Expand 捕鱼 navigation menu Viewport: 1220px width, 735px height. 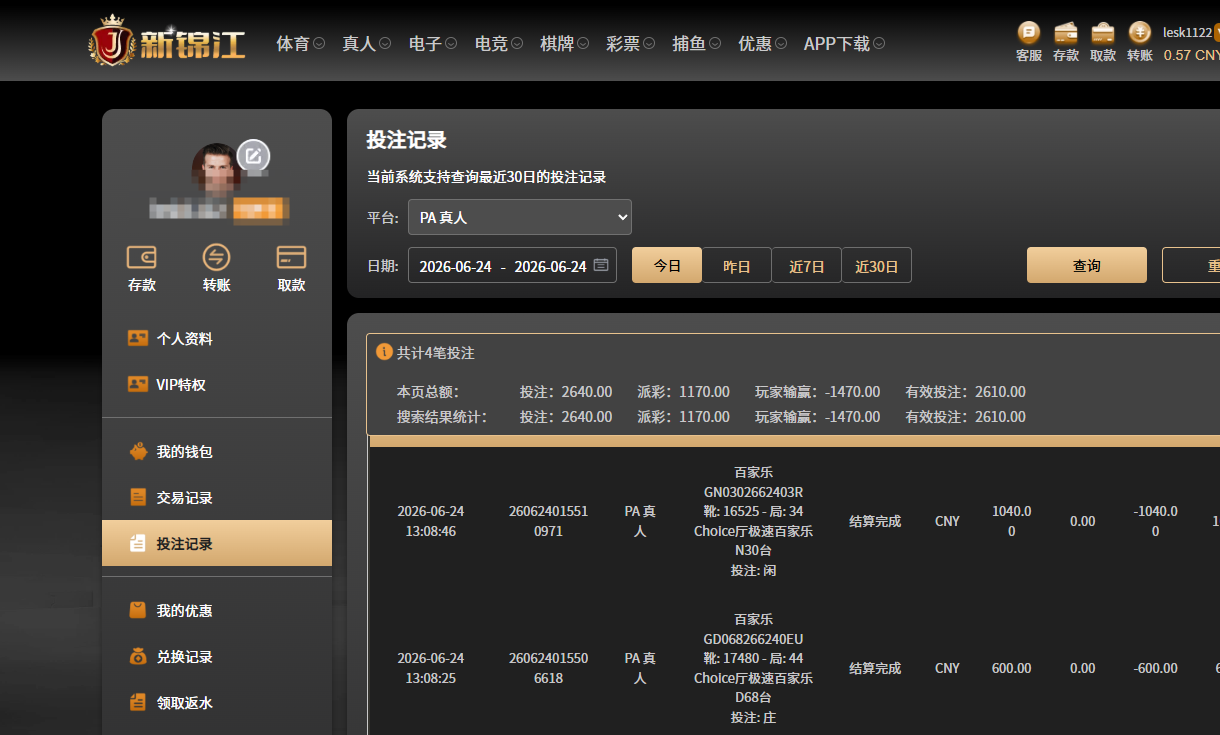coord(697,44)
